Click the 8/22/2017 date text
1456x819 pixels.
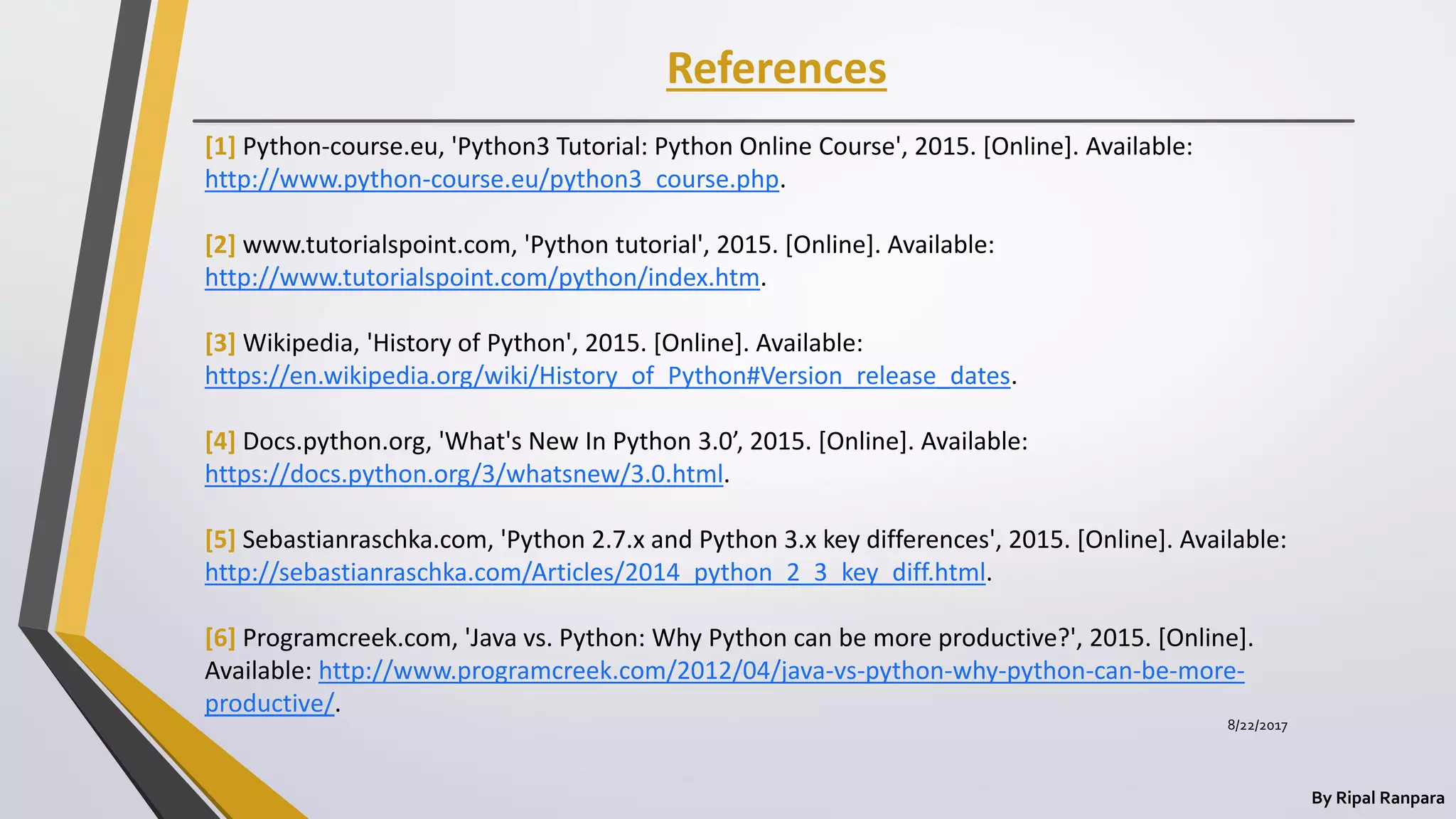coord(1258,726)
